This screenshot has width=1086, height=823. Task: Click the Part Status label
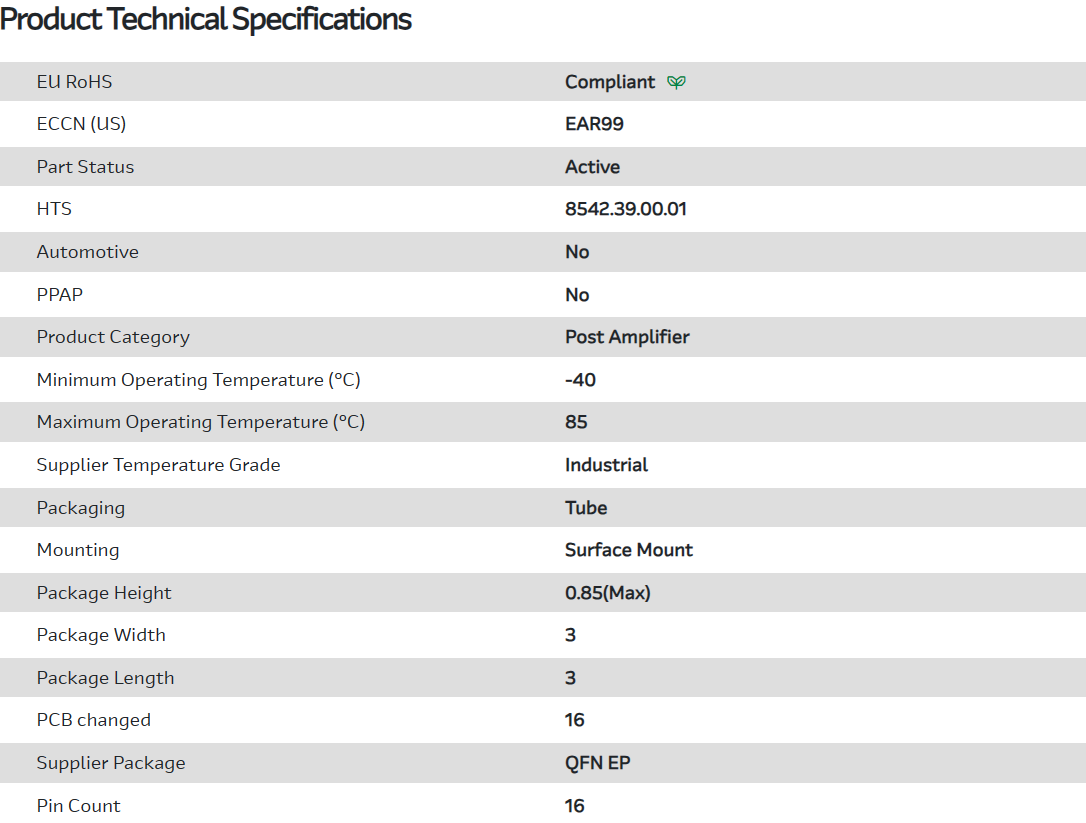[x=85, y=167]
